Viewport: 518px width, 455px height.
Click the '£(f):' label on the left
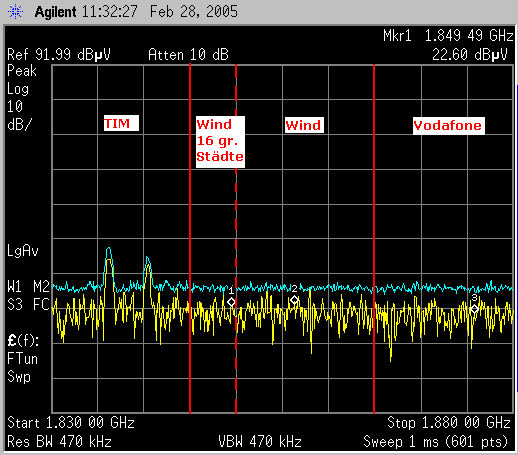click(23, 341)
